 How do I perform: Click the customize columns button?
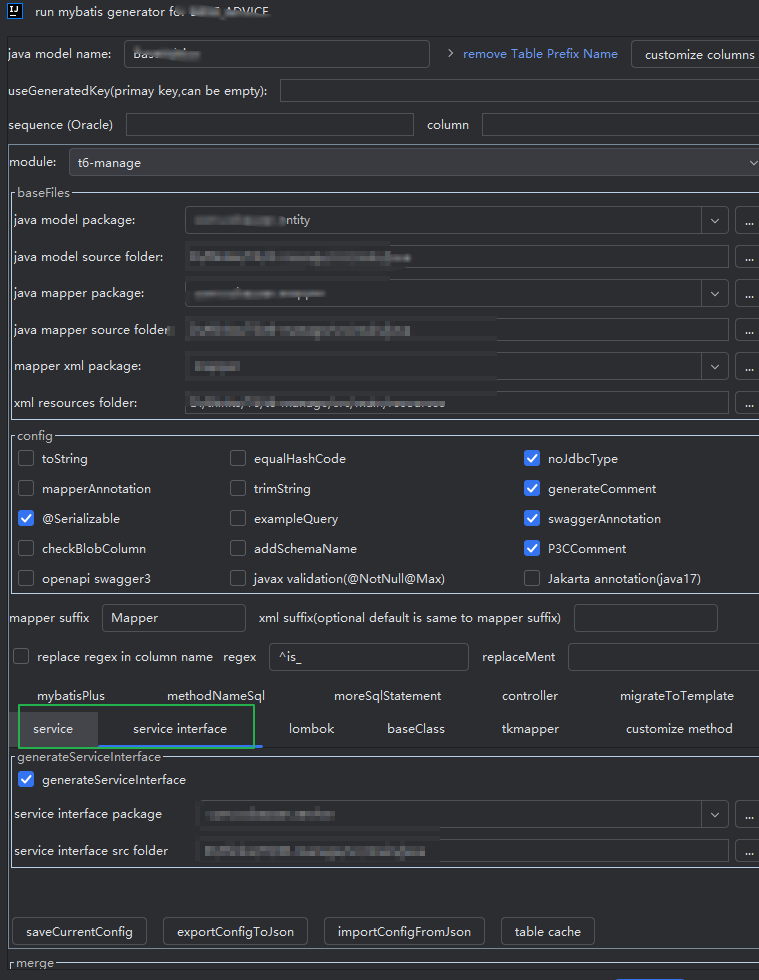[x=699, y=54]
